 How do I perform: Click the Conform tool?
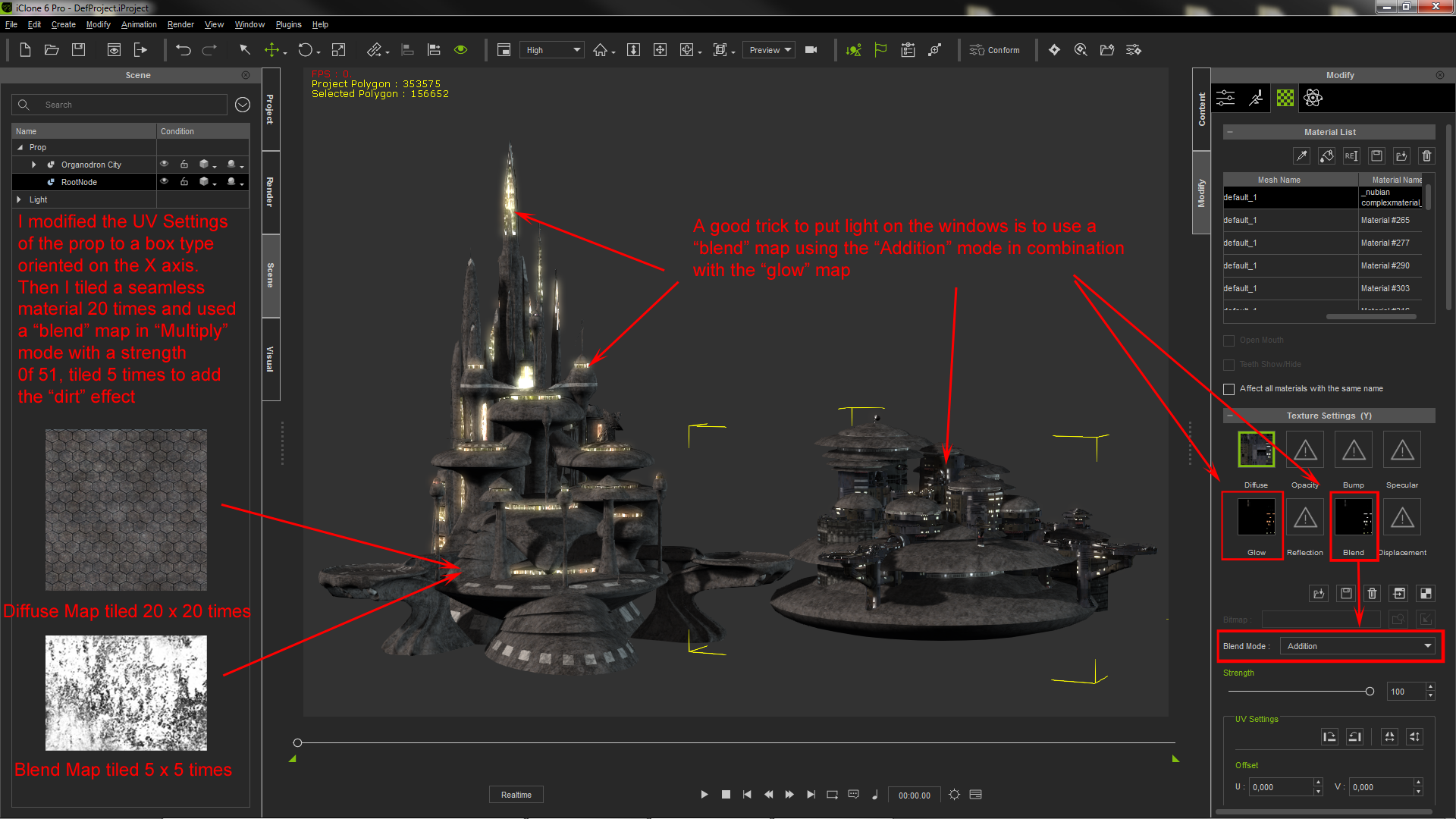click(x=994, y=50)
